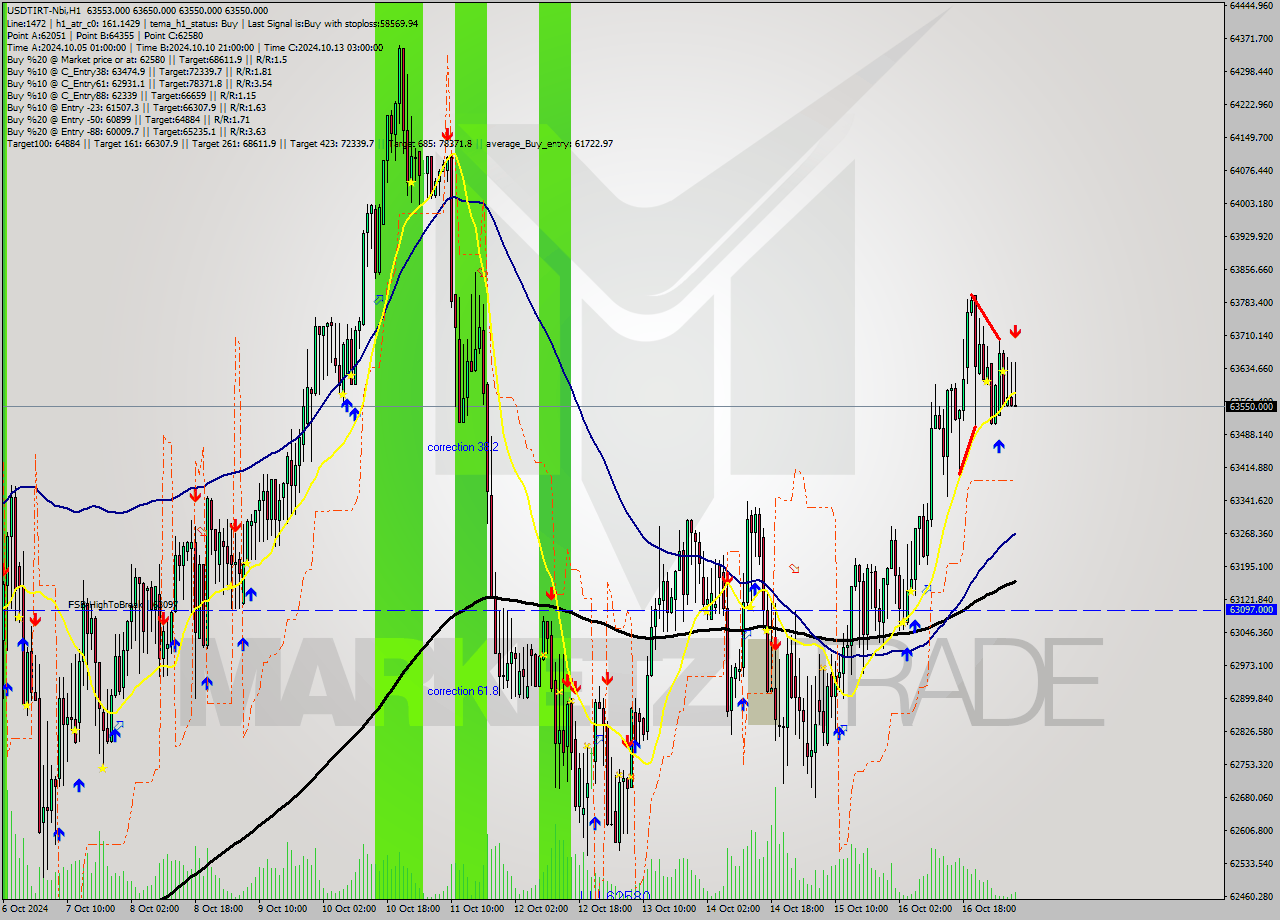Viewport: 1280px width, 920px height.
Task: Click the red sell arrow above the latest candles
Action: tap(1015, 331)
